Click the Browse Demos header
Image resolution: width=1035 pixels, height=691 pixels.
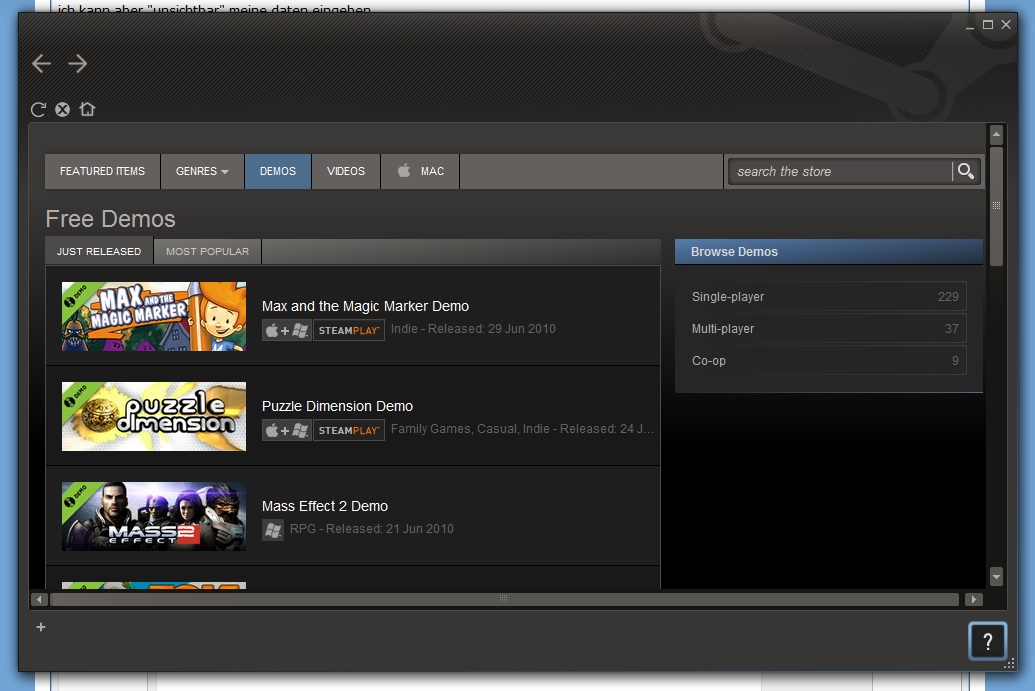coord(828,251)
